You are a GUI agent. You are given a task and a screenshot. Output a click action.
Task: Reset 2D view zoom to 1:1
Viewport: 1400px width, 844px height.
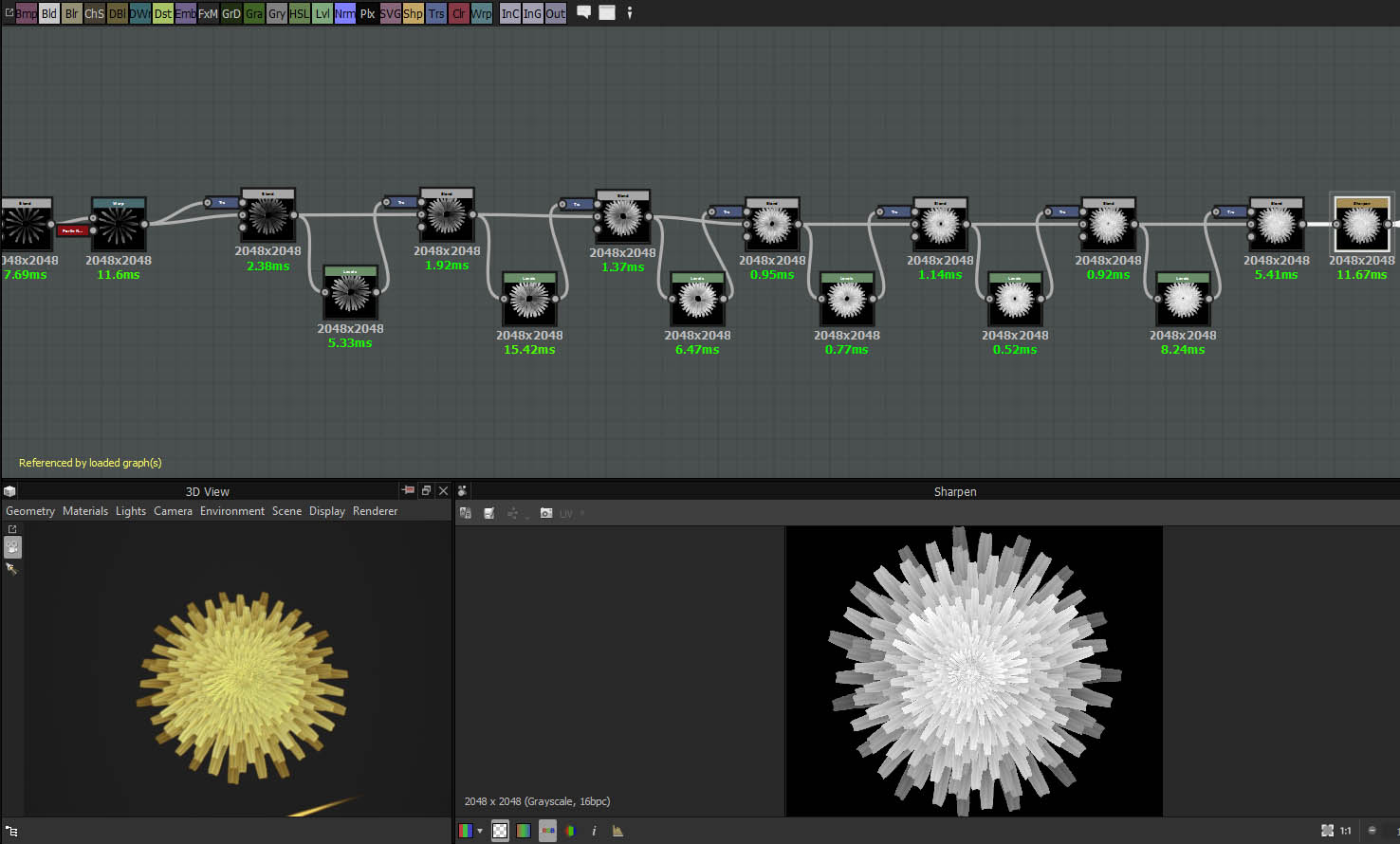(1345, 831)
